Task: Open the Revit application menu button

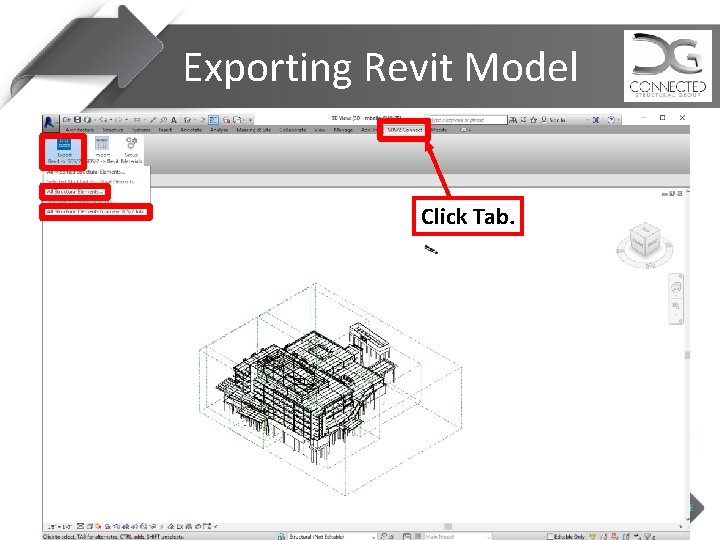Action: [49, 122]
